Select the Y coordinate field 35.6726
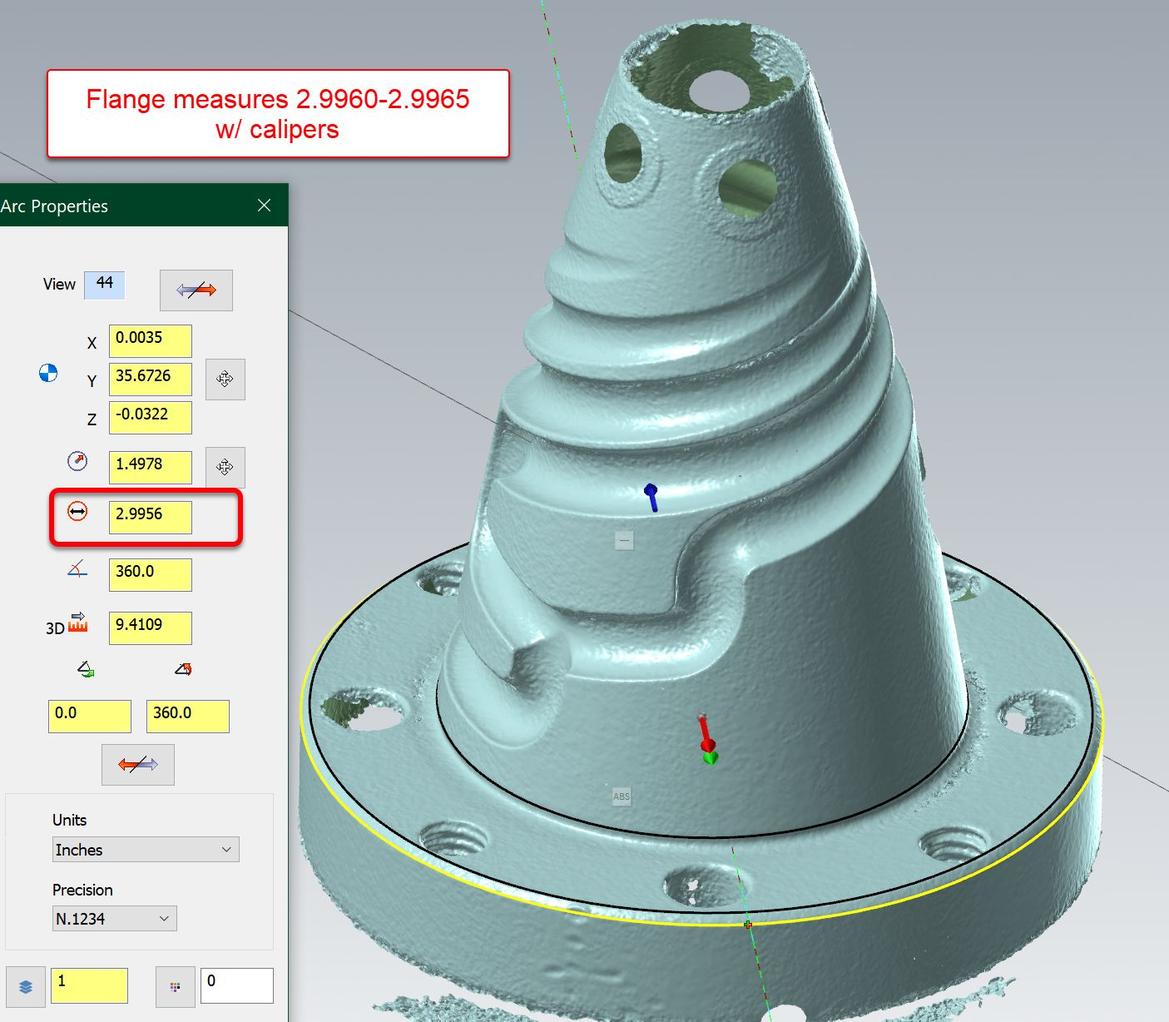The width and height of the screenshot is (1169, 1022). point(150,378)
